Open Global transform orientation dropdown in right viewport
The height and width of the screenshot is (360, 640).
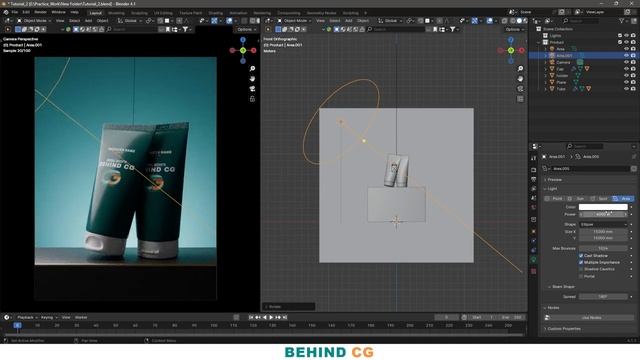(391, 20)
